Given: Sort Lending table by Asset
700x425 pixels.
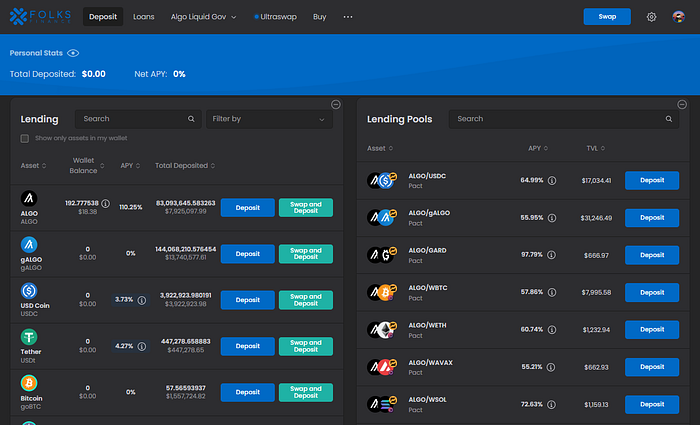Looking at the screenshot, I should point(33,166).
